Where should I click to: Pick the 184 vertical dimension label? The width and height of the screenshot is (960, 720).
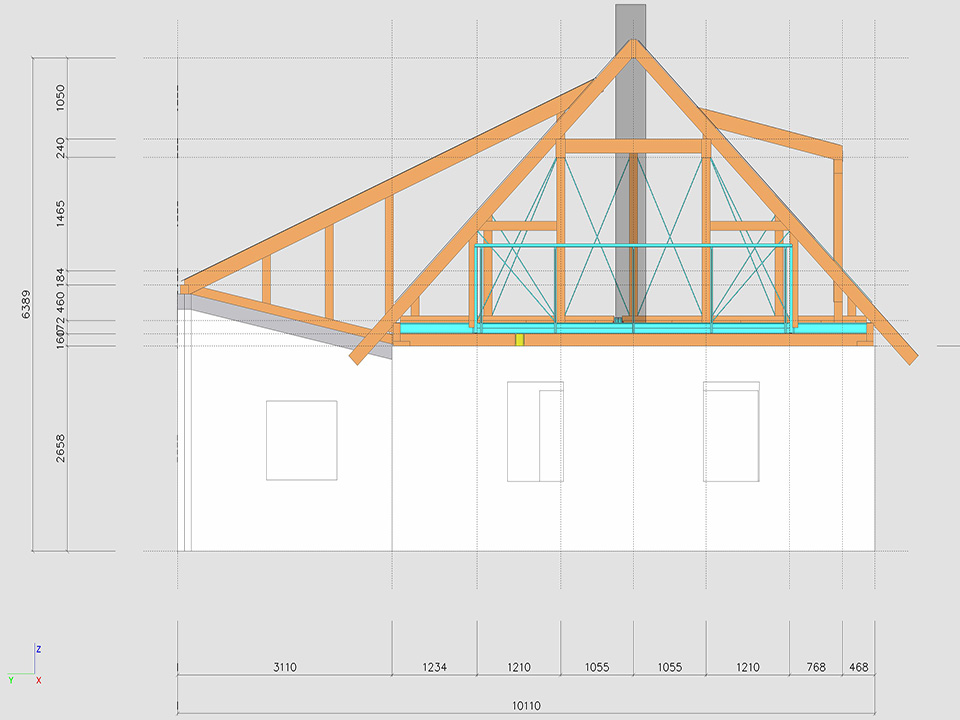[61, 277]
